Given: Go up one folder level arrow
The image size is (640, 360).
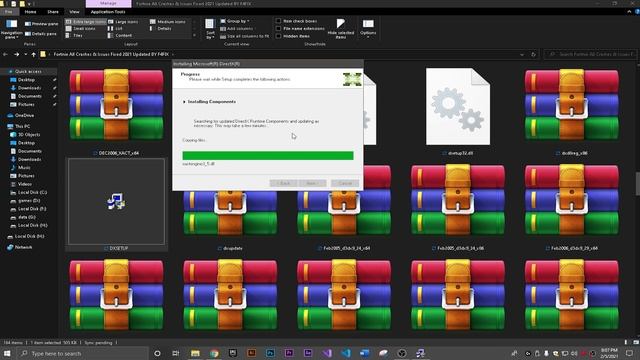Looking at the screenshot, I should [33, 54].
